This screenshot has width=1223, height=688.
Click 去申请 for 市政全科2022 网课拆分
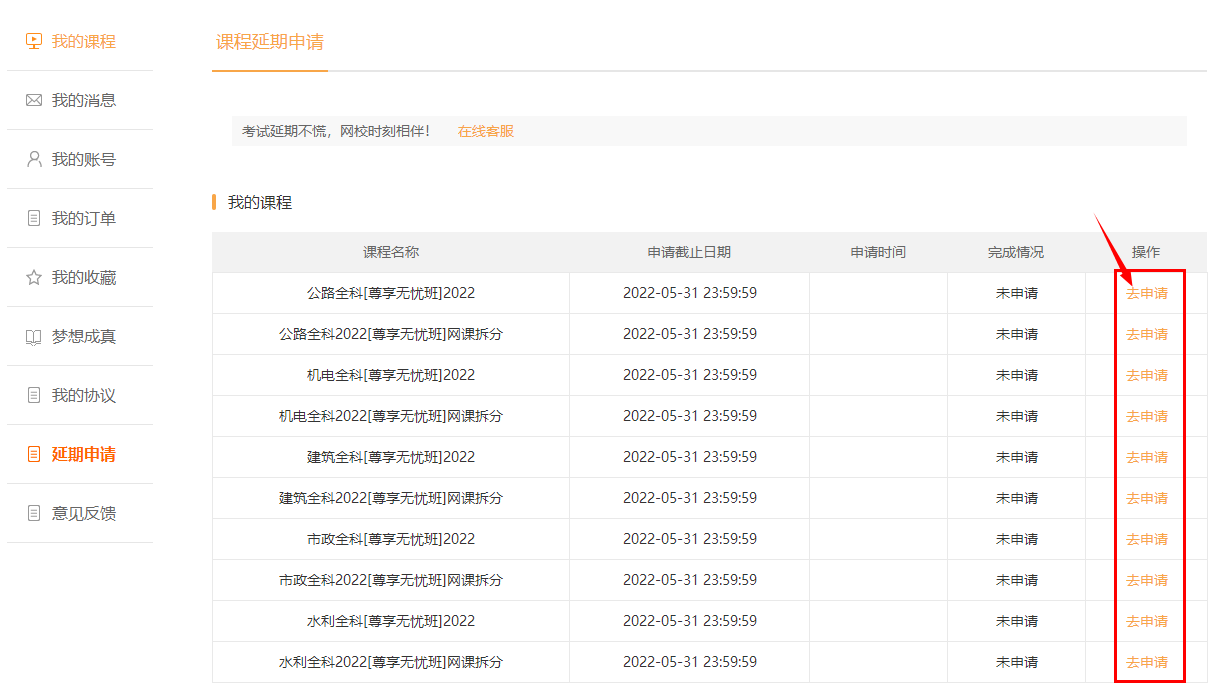[x=1146, y=580]
